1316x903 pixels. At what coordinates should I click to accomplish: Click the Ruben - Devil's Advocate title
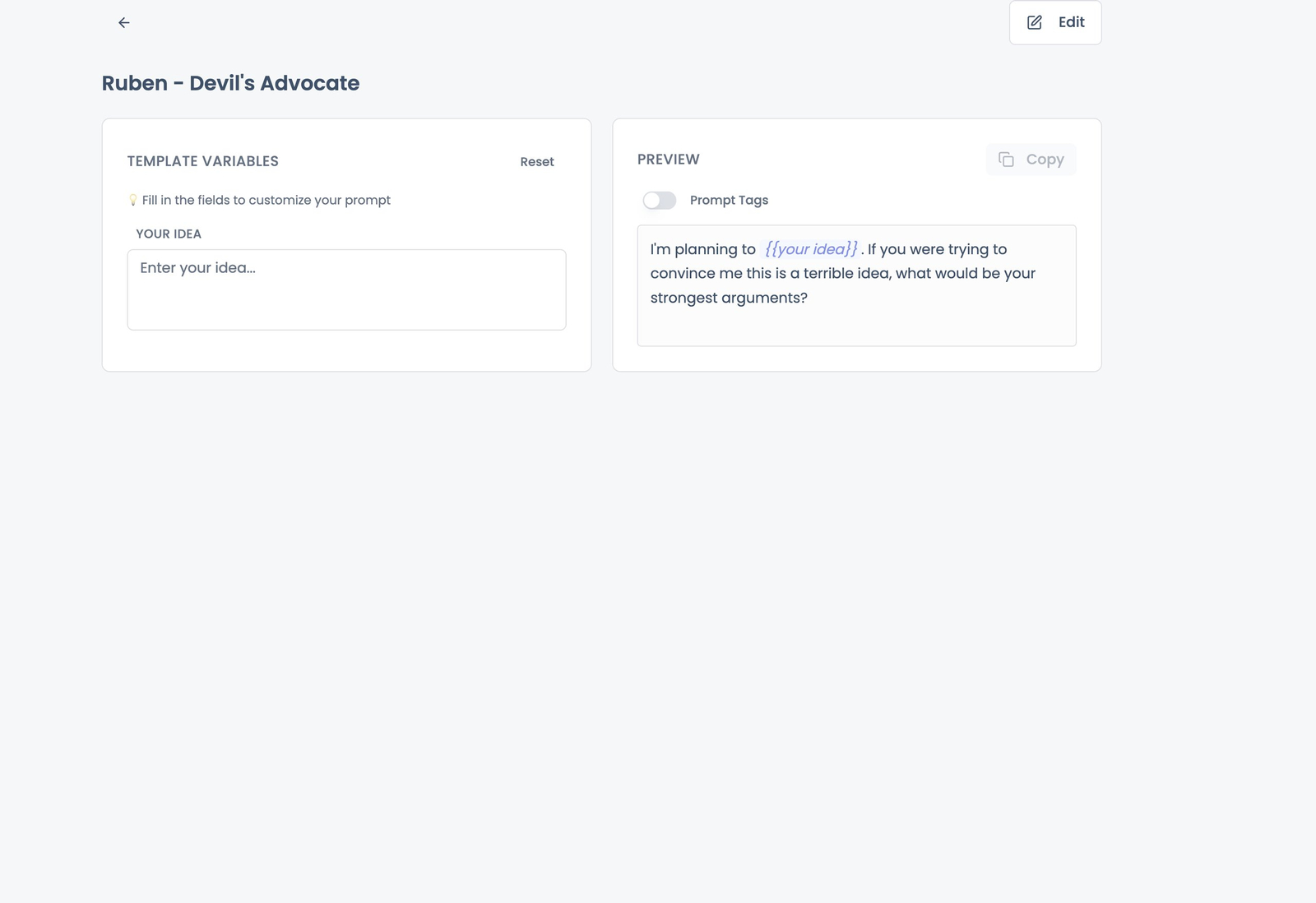click(x=230, y=83)
